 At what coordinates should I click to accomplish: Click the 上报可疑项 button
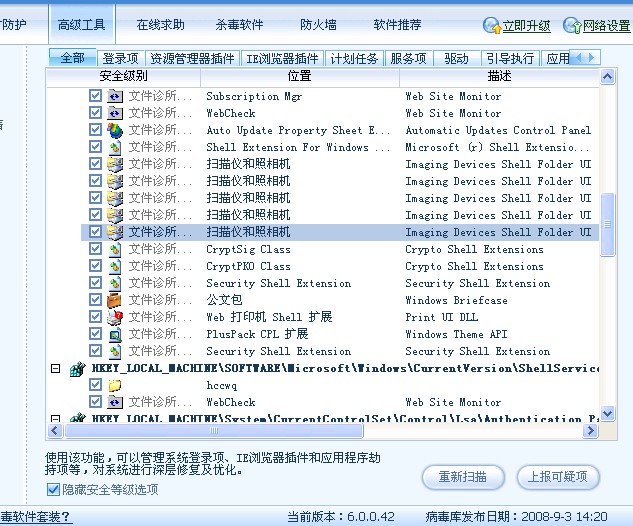point(558,477)
